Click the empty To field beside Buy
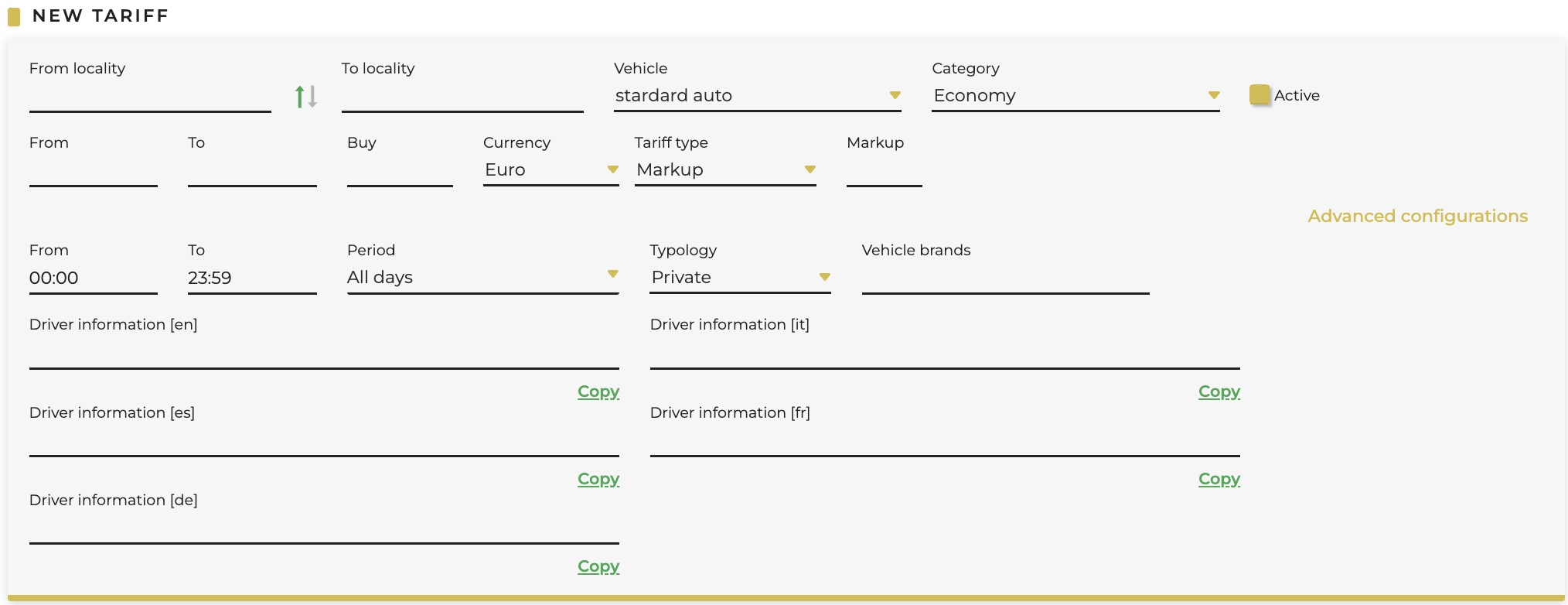1568x605 pixels. 252,171
